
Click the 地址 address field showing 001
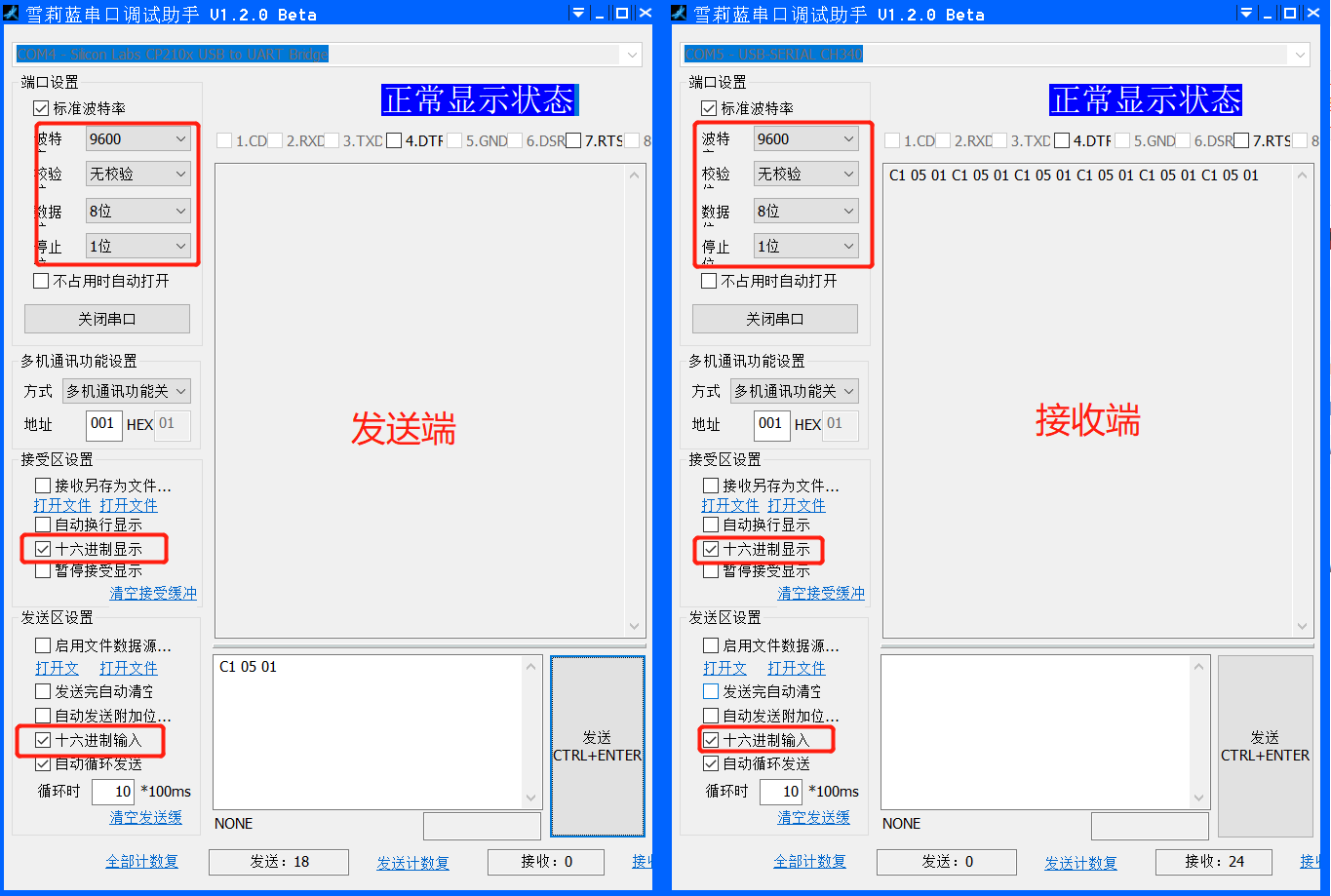(x=103, y=424)
